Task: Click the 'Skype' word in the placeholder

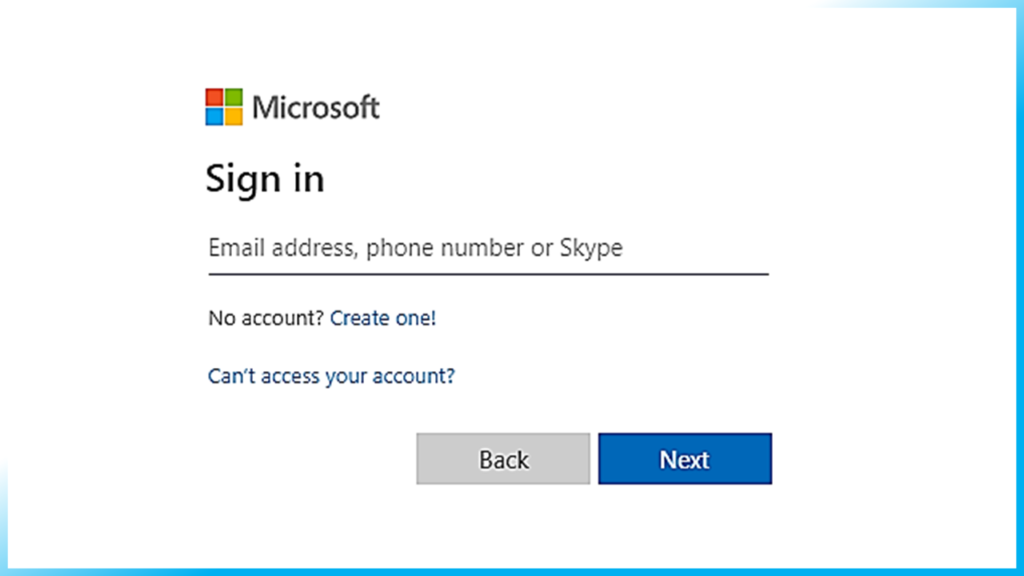Action: coord(590,248)
